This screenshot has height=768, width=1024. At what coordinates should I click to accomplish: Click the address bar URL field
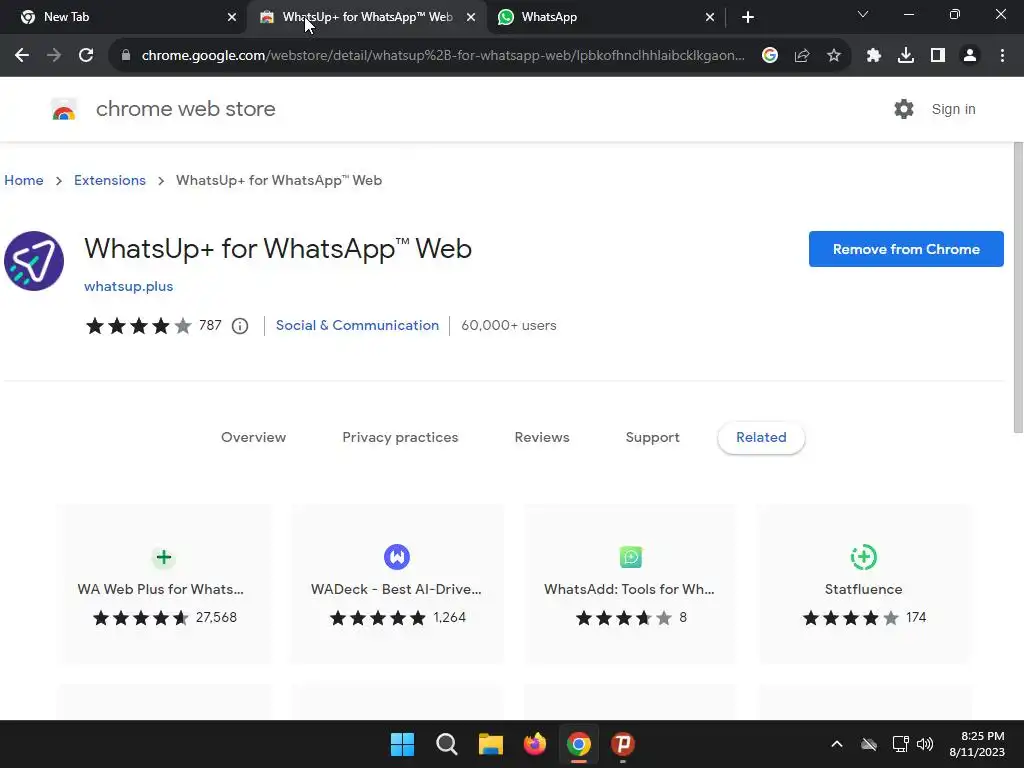click(x=443, y=56)
